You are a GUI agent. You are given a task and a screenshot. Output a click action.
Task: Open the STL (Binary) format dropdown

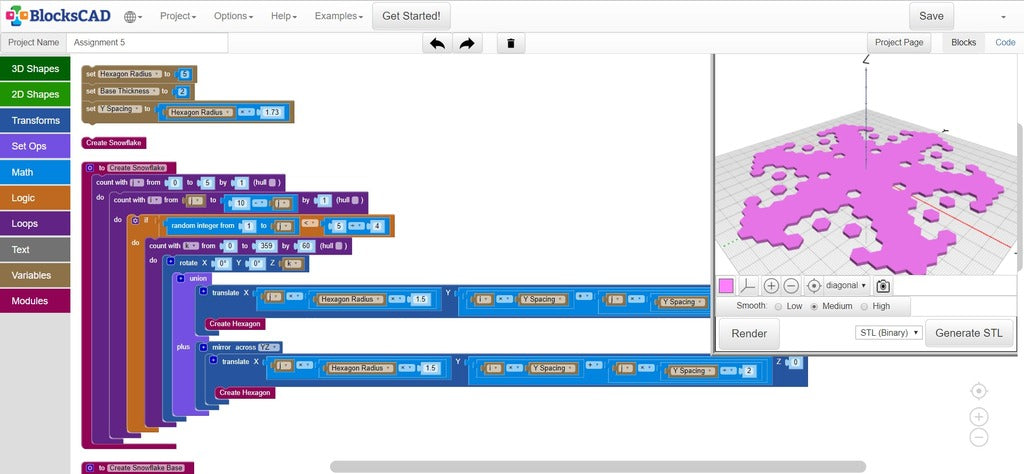click(888, 332)
